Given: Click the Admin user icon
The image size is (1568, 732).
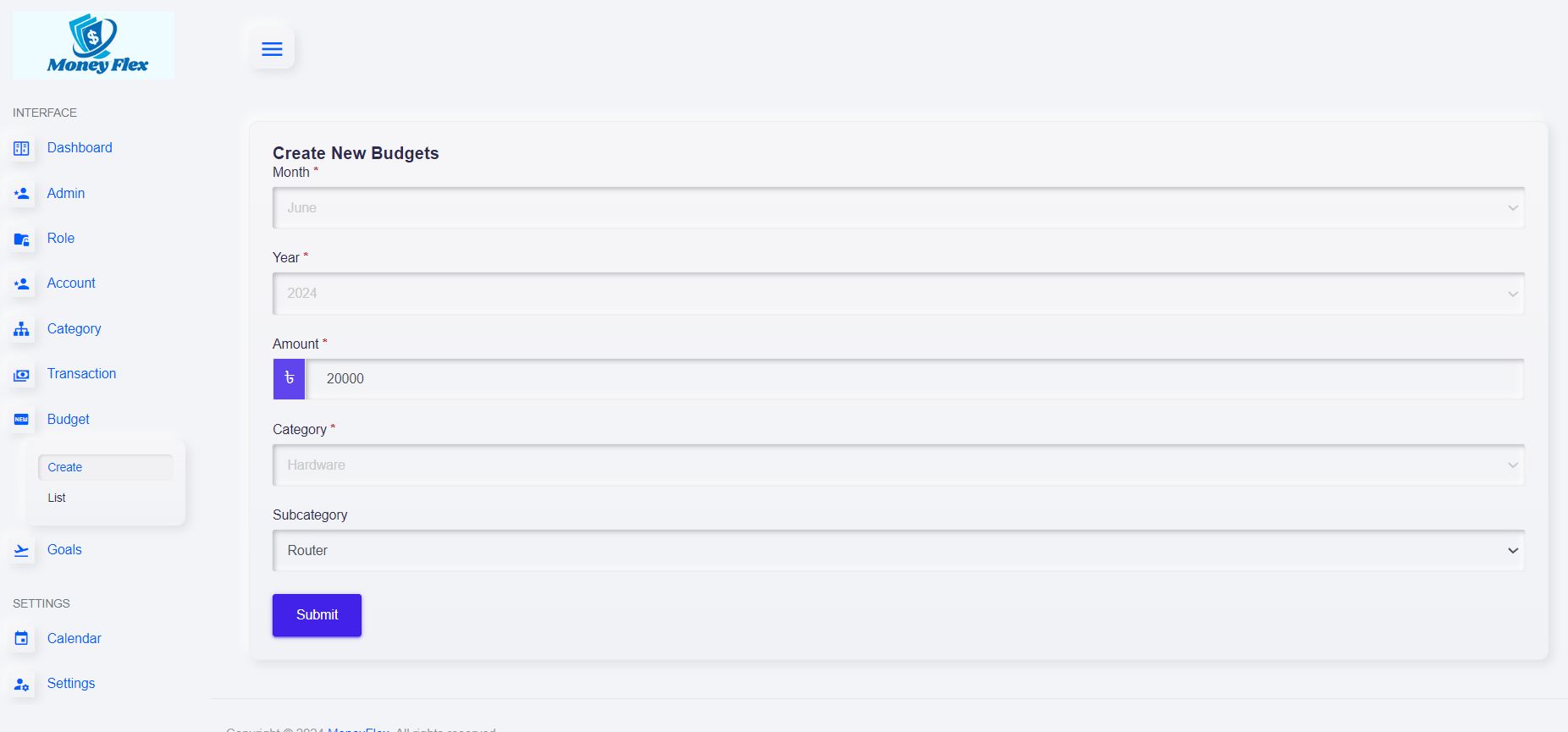Looking at the screenshot, I should point(22,194).
